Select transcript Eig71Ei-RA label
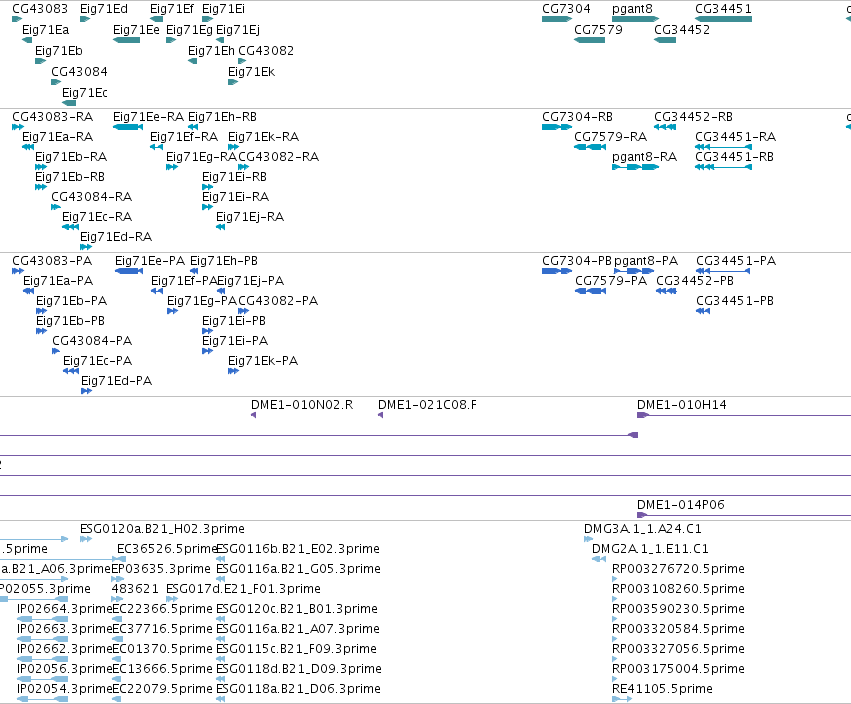Image resolution: width=851 pixels, height=704 pixels. [x=236, y=197]
